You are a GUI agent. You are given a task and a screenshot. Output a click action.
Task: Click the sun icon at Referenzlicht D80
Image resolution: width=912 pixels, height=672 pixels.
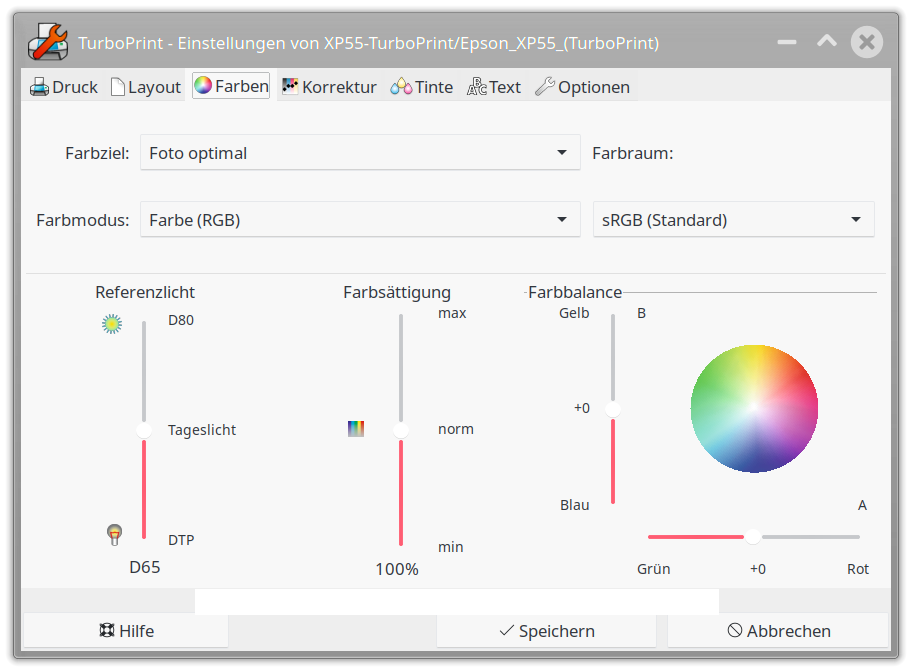coord(112,323)
